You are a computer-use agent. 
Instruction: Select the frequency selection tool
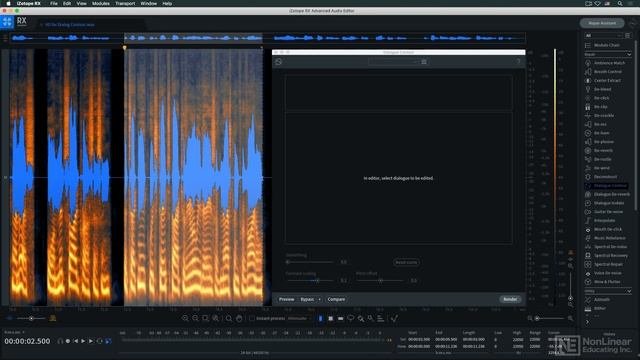click(x=340, y=318)
